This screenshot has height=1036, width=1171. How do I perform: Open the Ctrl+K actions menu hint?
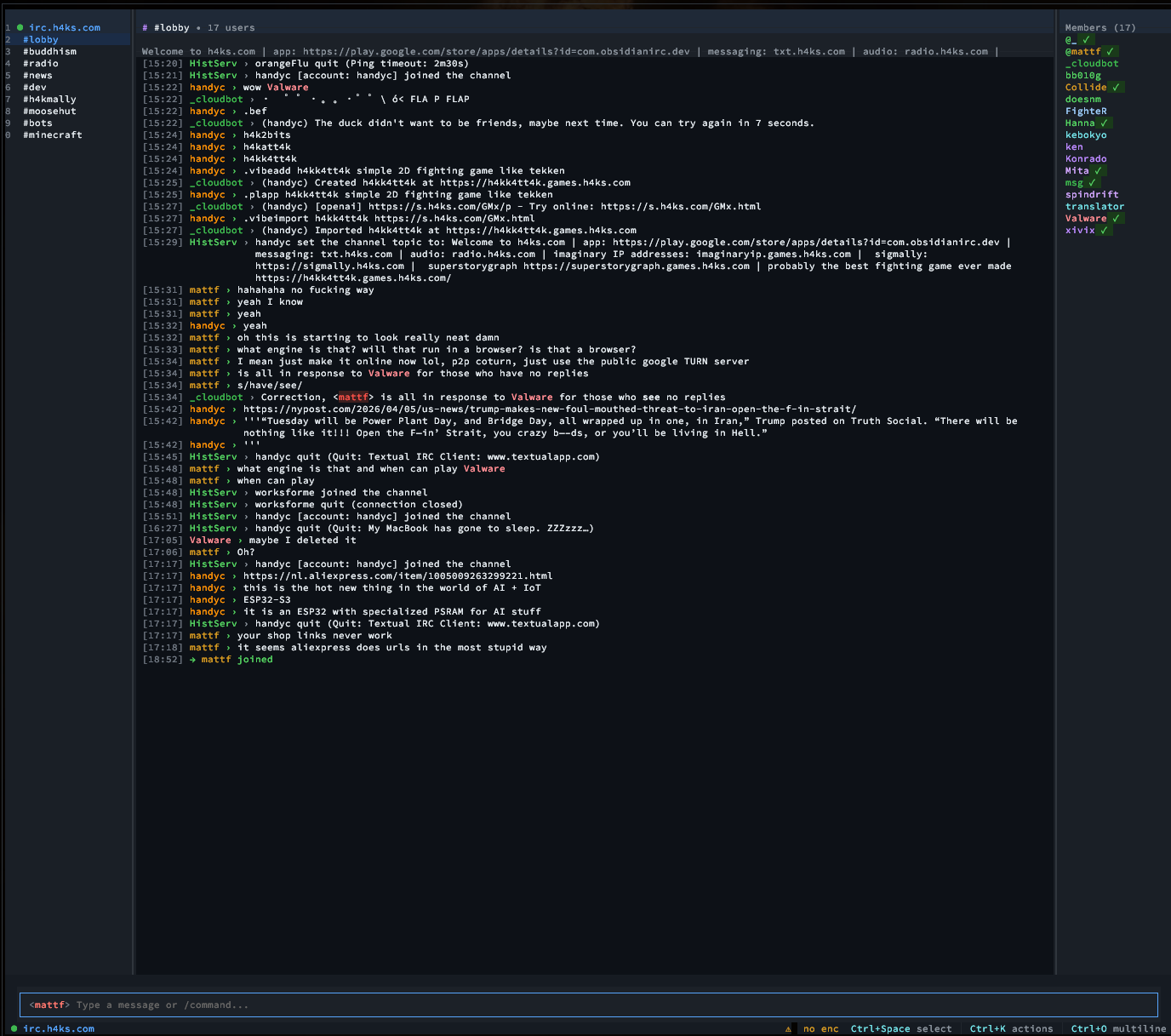pyautogui.click(x=1011, y=1028)
